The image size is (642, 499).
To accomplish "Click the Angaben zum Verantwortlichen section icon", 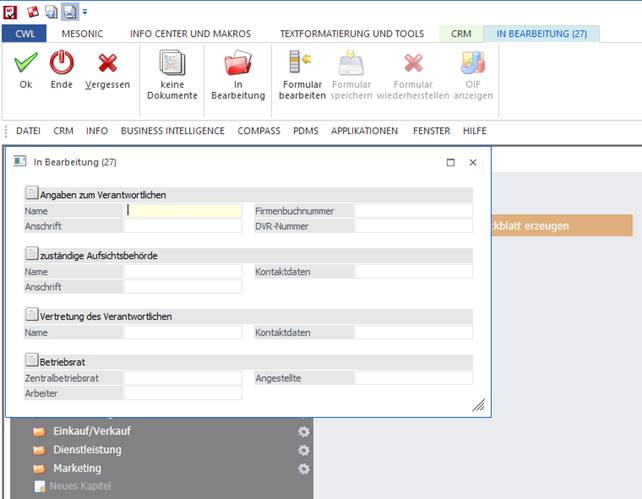I will (x=31, y=194).
